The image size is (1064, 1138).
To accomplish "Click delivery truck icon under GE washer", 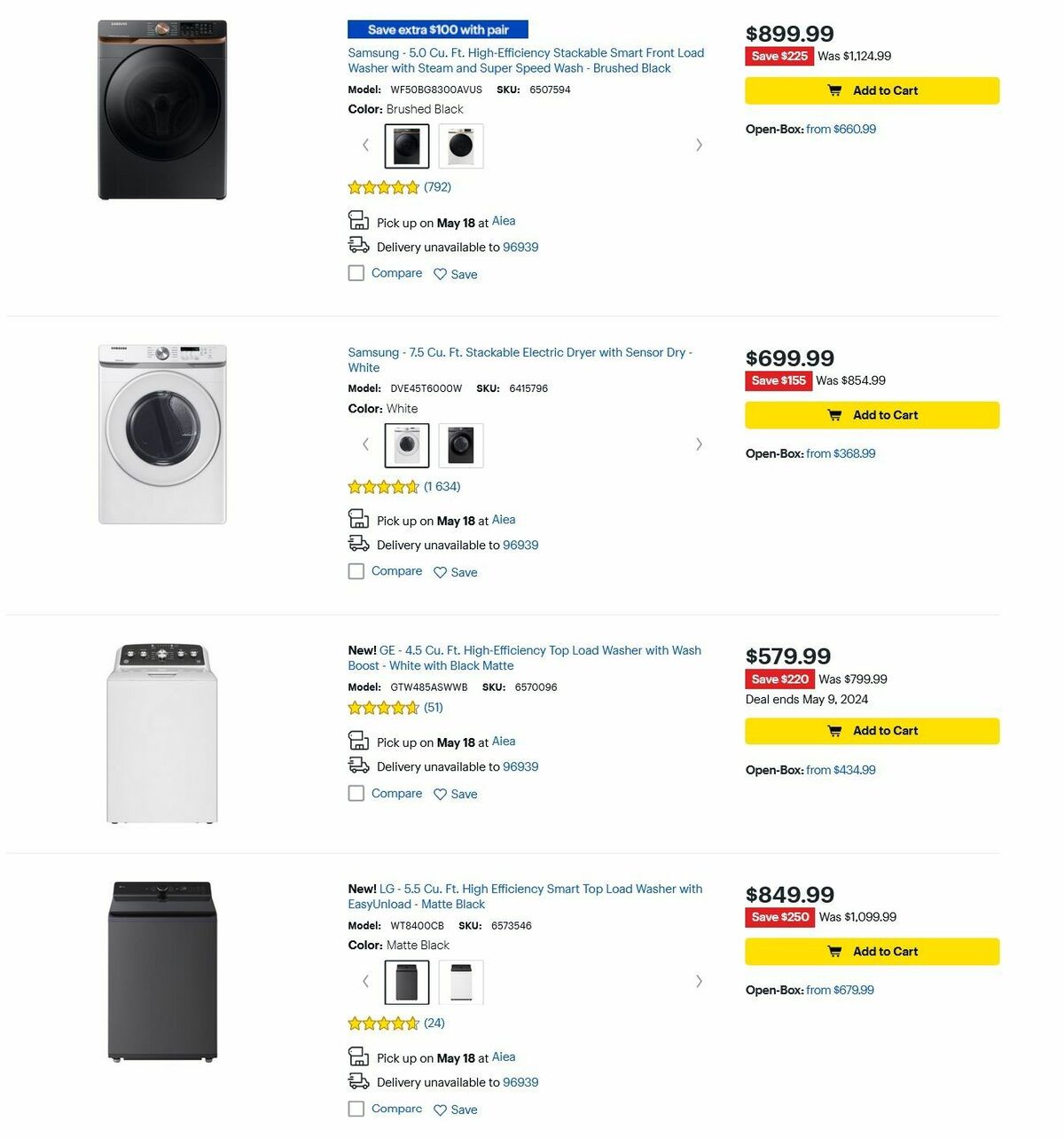I will click(359, 764).
